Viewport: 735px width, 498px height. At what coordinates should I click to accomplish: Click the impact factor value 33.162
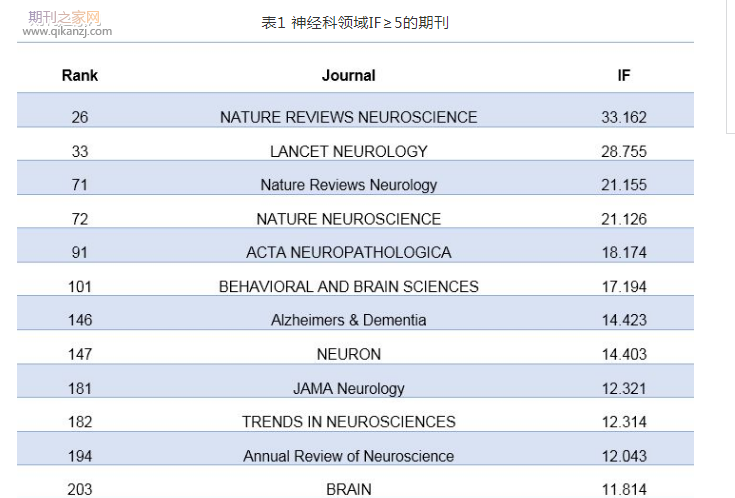(624, 117)
